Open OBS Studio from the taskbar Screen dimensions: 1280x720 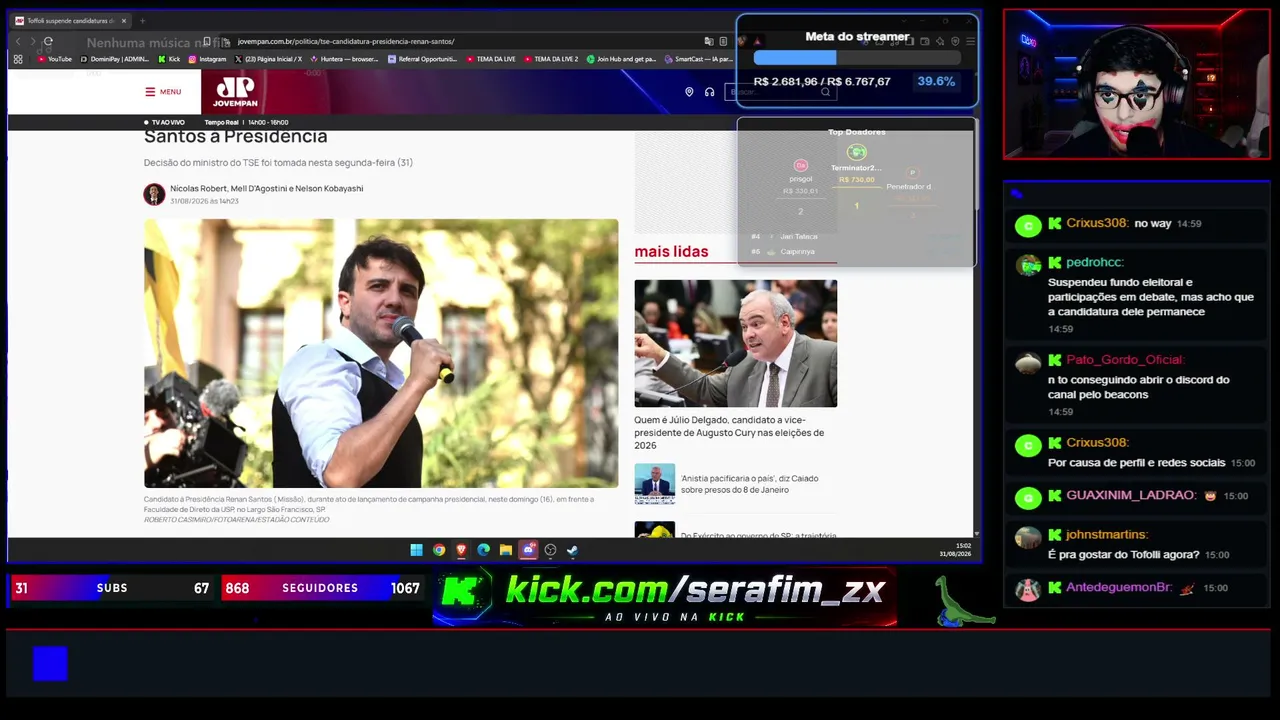pyautogui.click(x=550, y=550)
